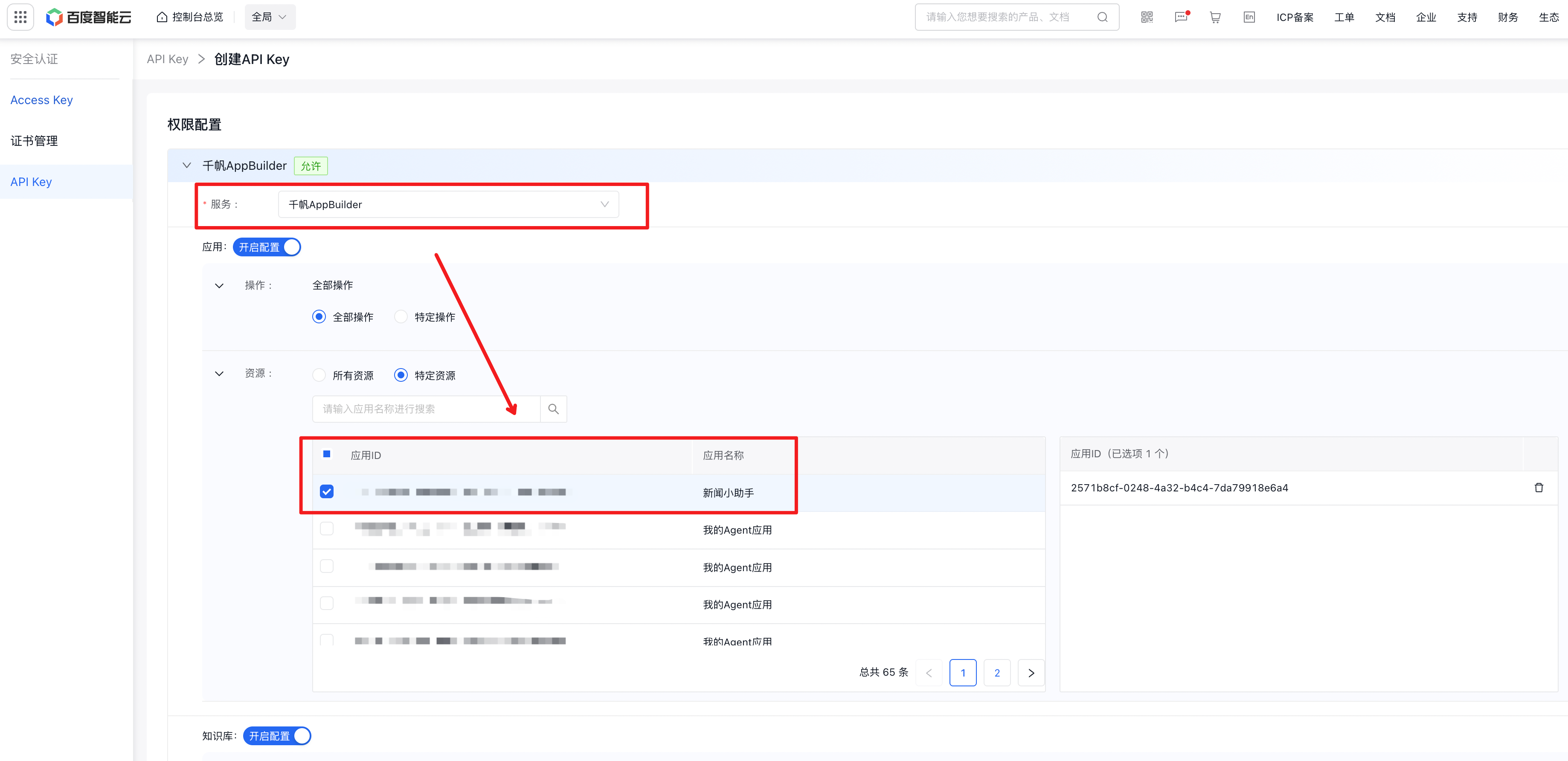
Task: Uncheck the 新闻小助手 row checkbox
Action: [x=327, y=491]
